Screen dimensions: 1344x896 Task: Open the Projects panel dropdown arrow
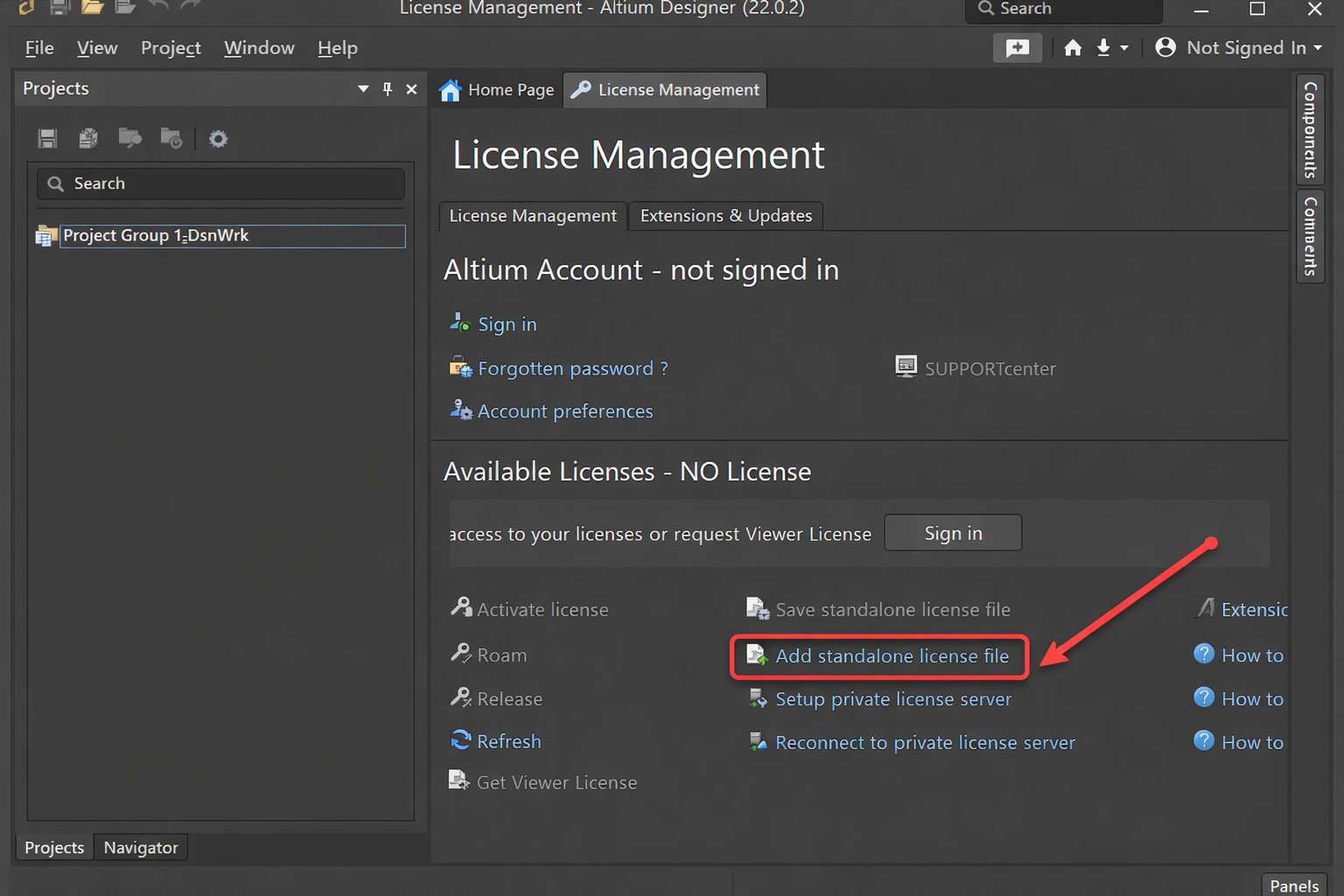pos(363,89)
